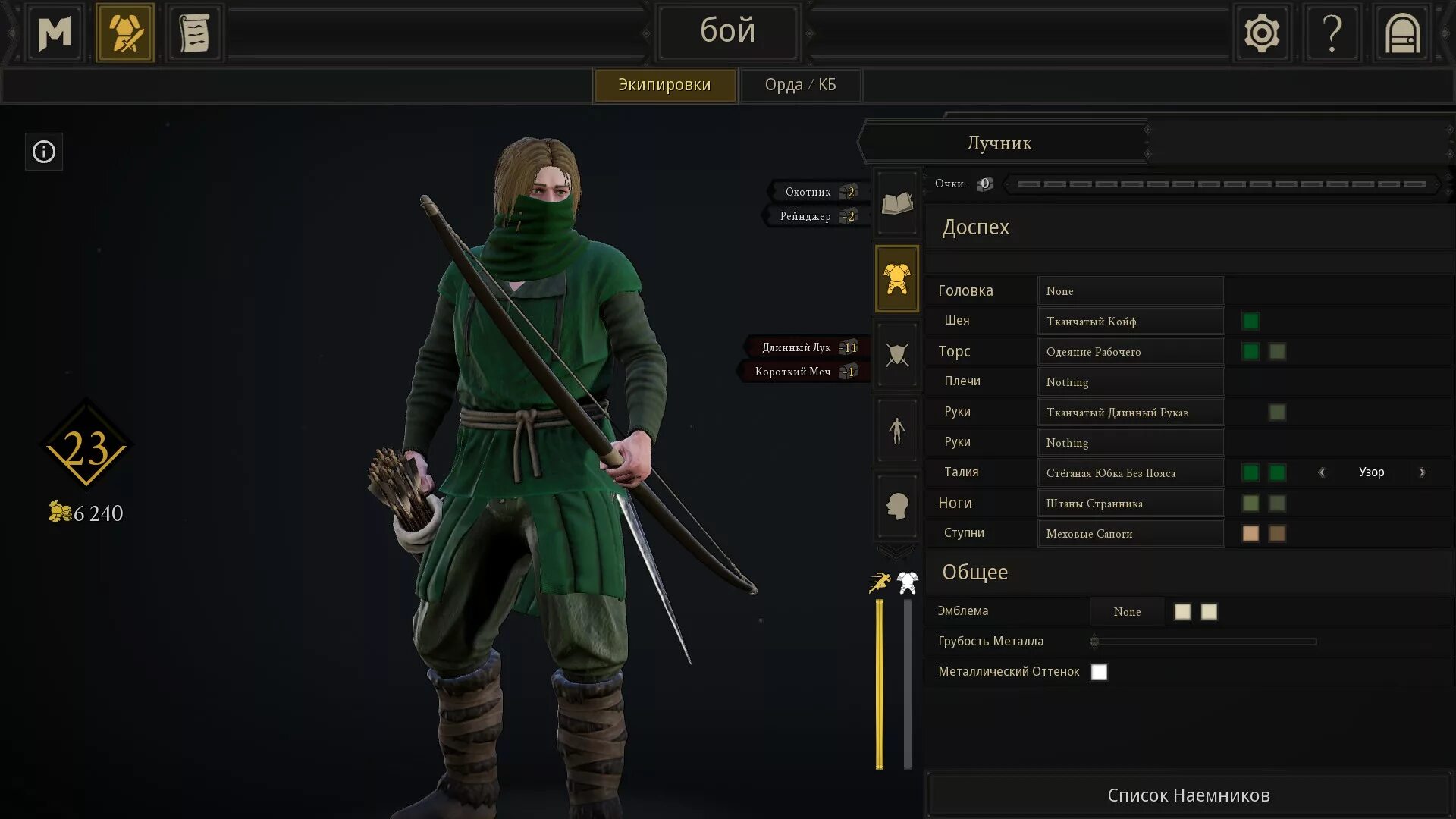
Task: Toggle the running figure speed icon
Action: [x=880, y=582]
